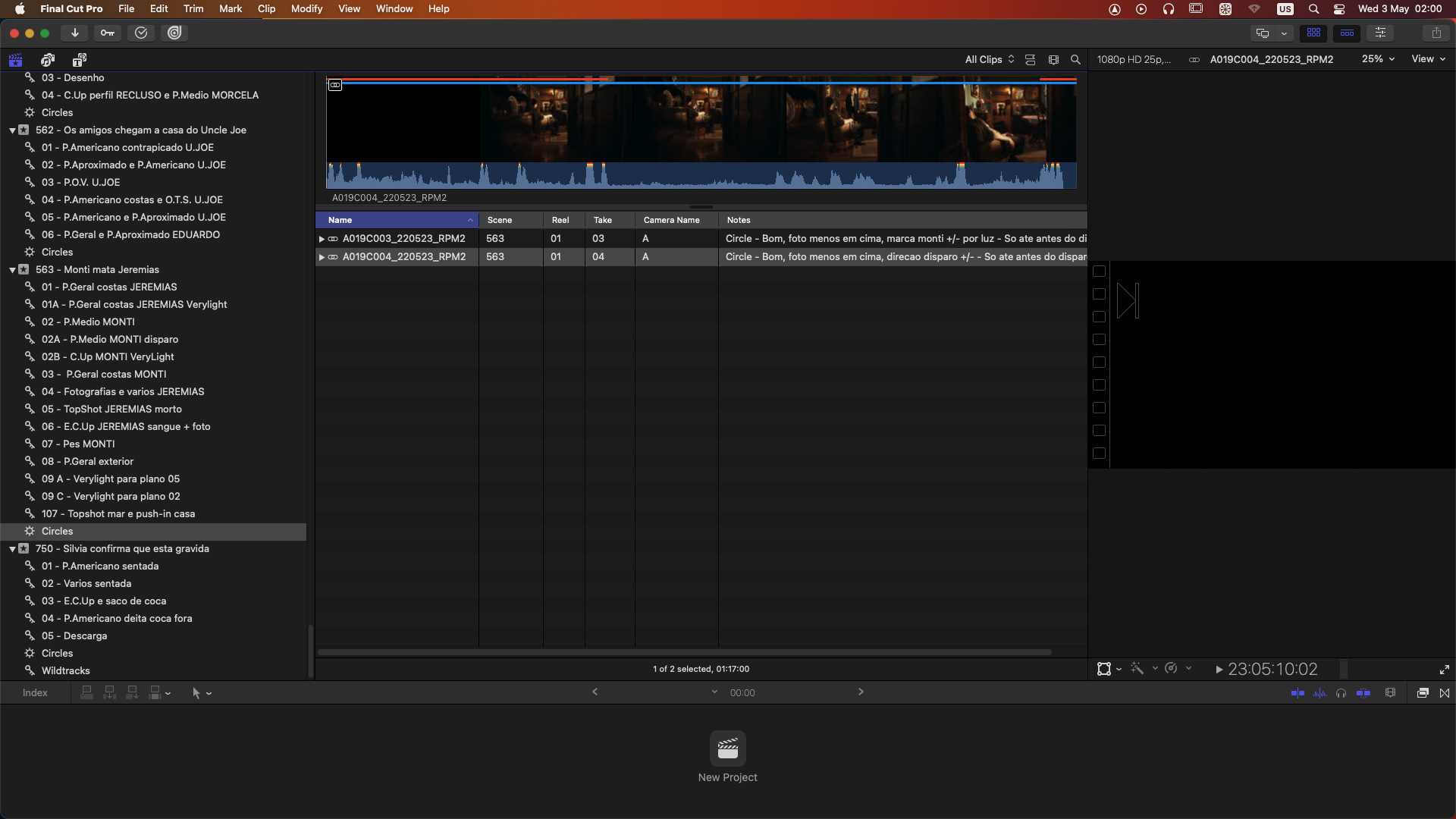Image resolution: width=1456 pixels, height=819 pixels.
Task: Show the Titles and Generators sidebar
Action: tap(79, 59)
